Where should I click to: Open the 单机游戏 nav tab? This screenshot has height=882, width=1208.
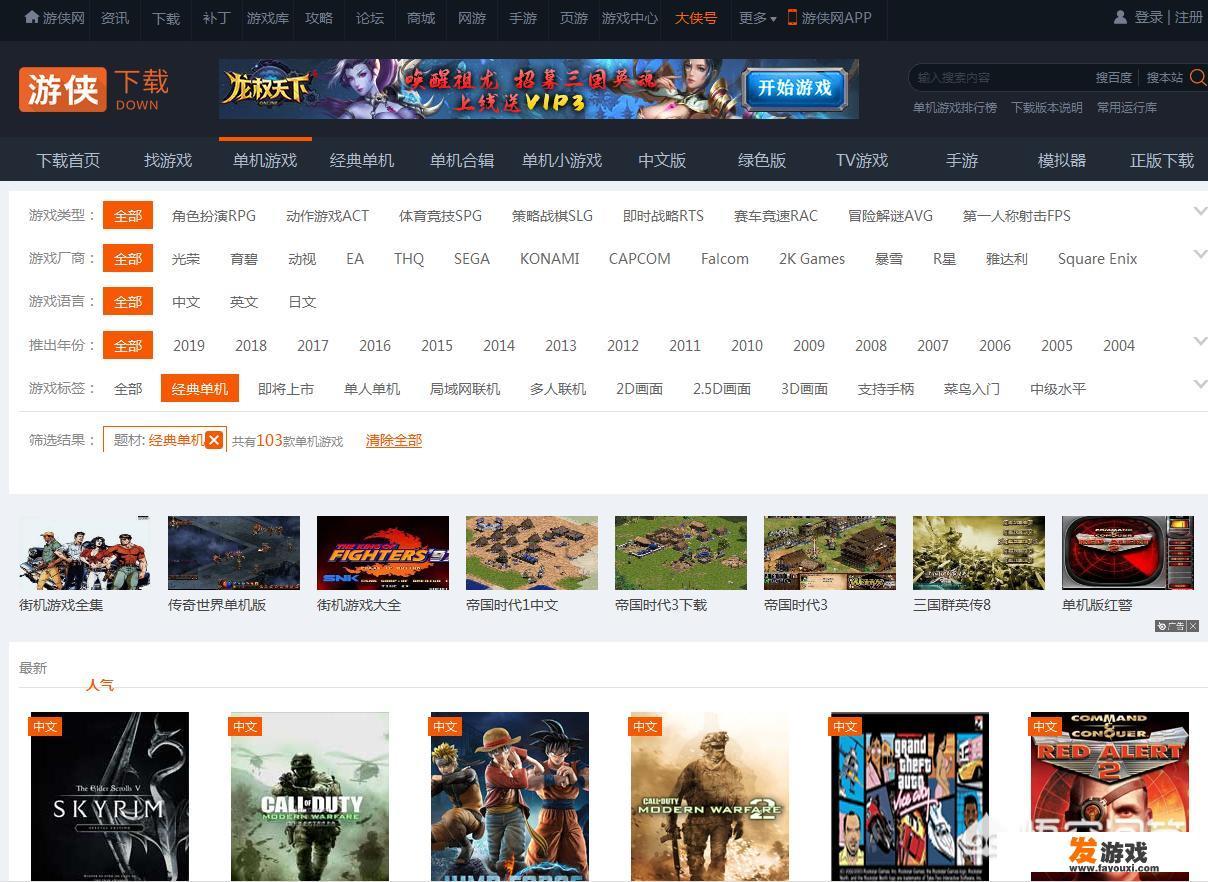point(265,160)
